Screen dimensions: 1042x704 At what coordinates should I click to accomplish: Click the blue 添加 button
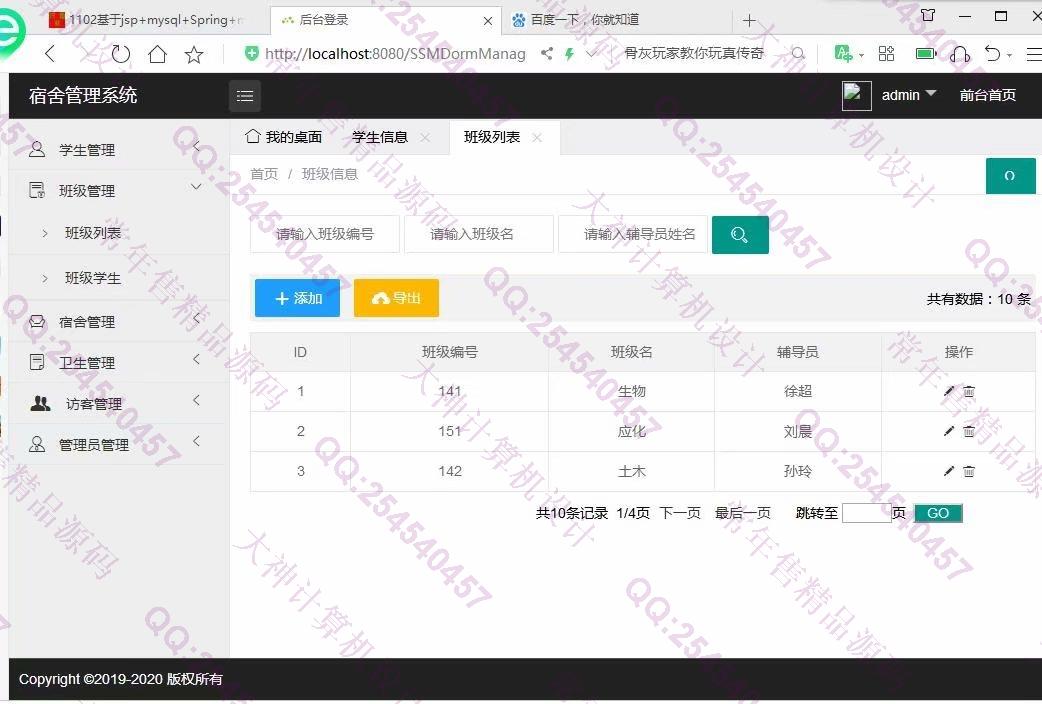coord(297,298)
